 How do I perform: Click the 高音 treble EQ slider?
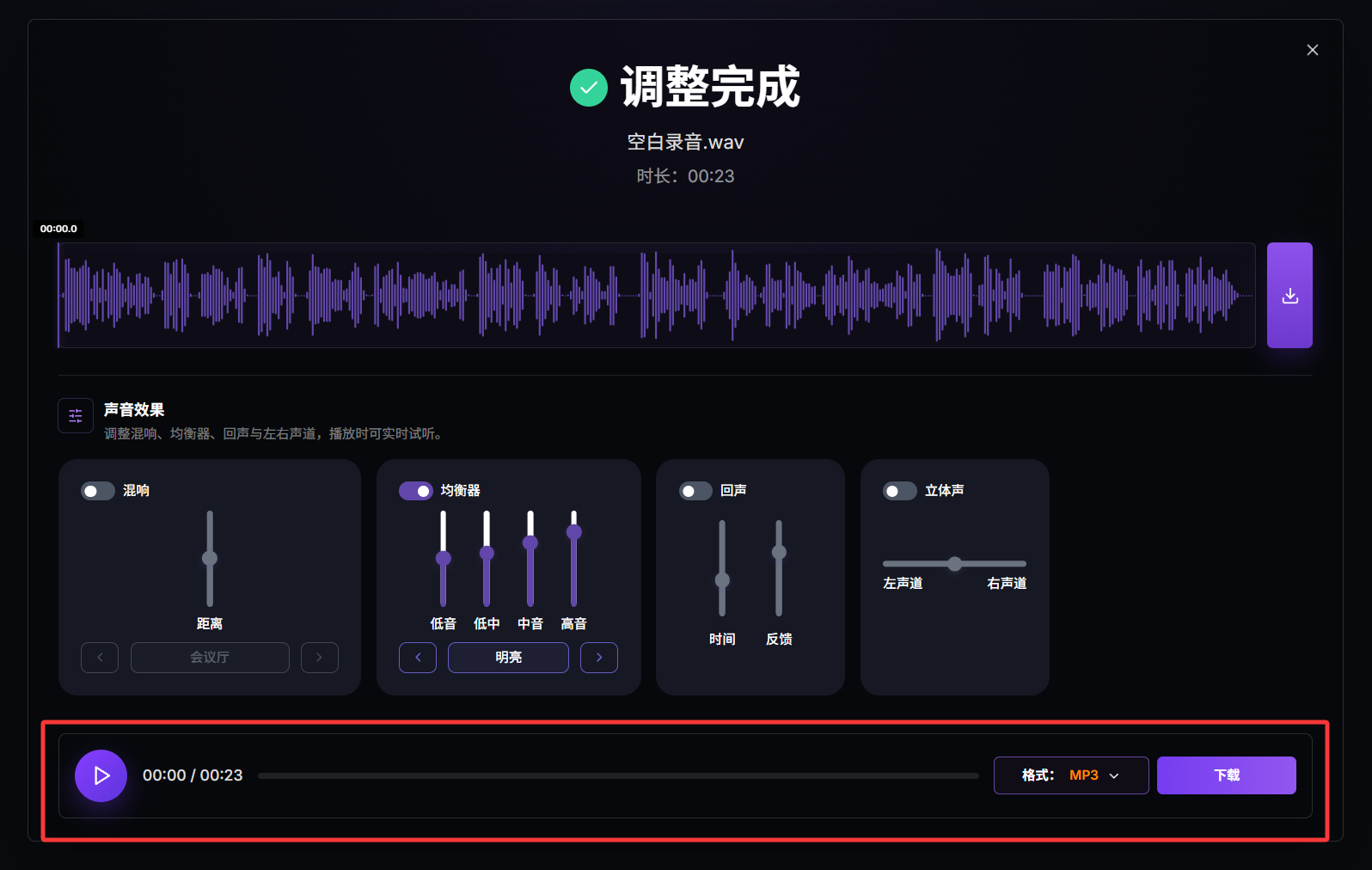[574, 559]
